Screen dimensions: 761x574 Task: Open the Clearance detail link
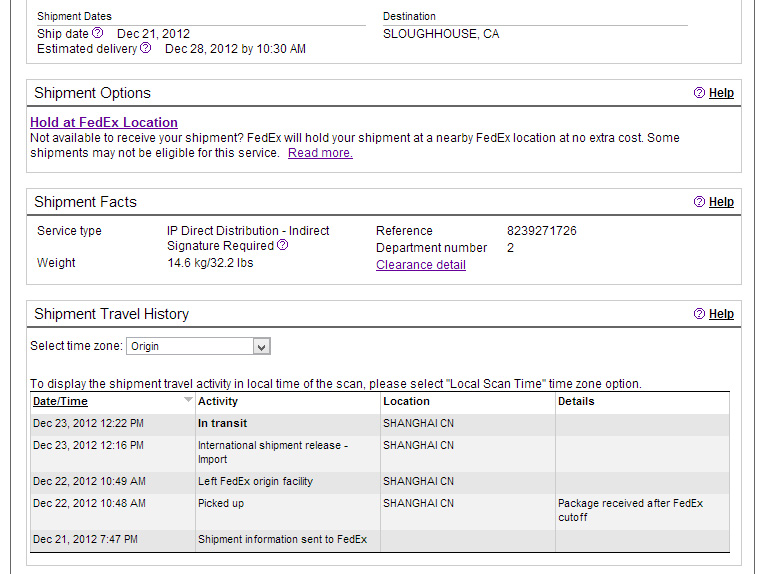pos(421,265)
